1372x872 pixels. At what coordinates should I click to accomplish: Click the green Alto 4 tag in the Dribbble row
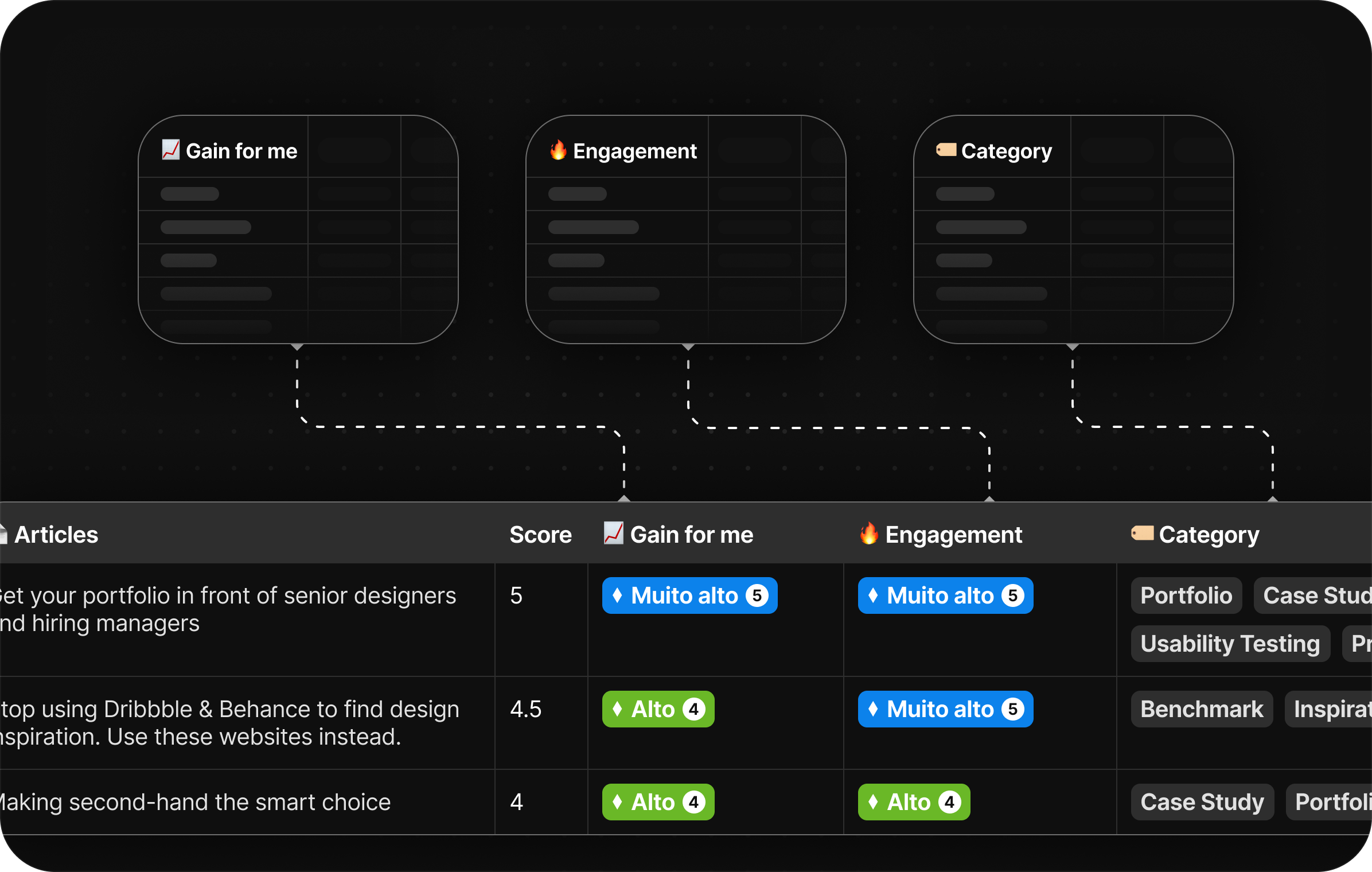658,709
